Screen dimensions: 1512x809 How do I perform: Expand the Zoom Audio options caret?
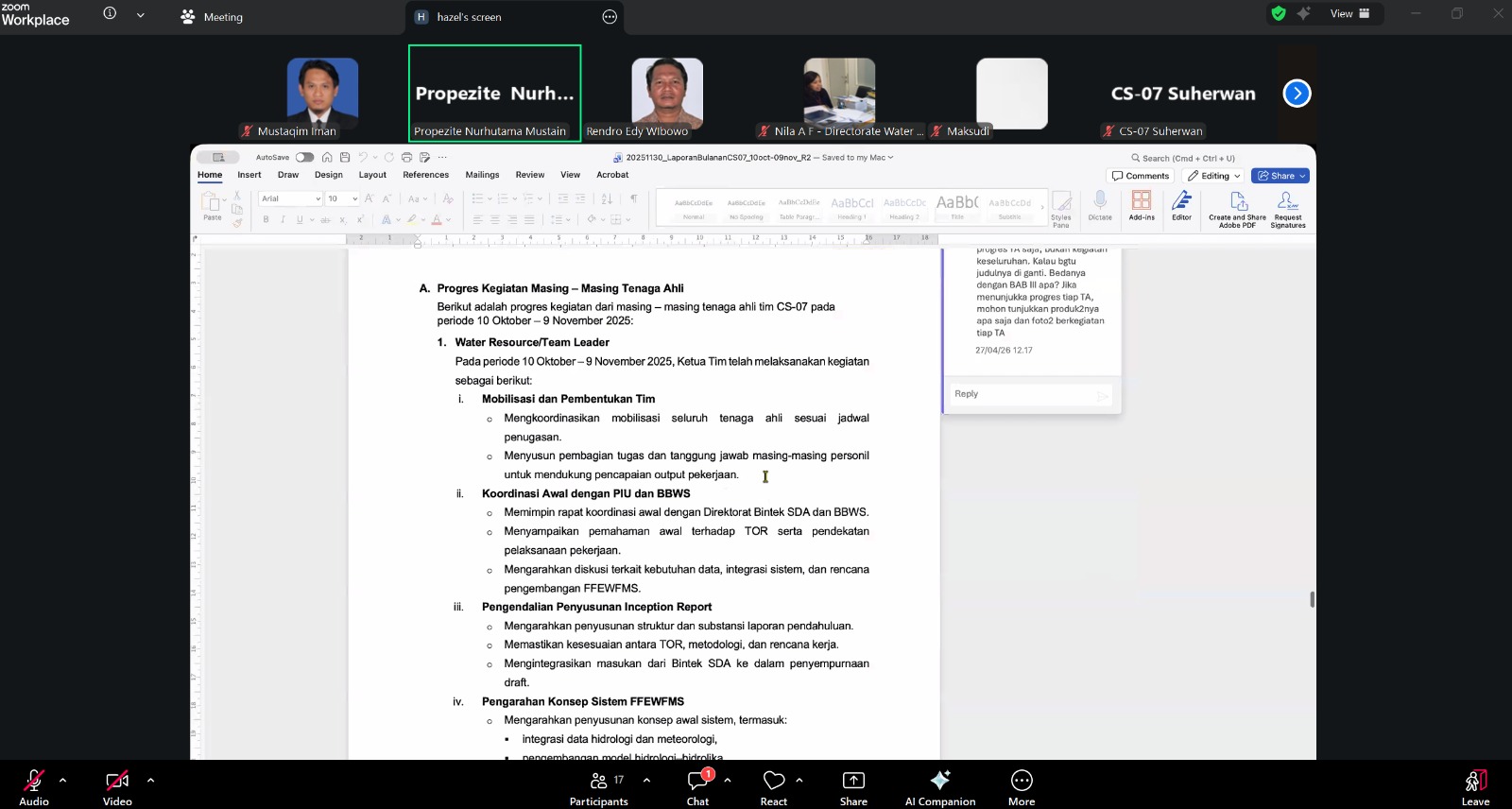click(x=63, y=781)
